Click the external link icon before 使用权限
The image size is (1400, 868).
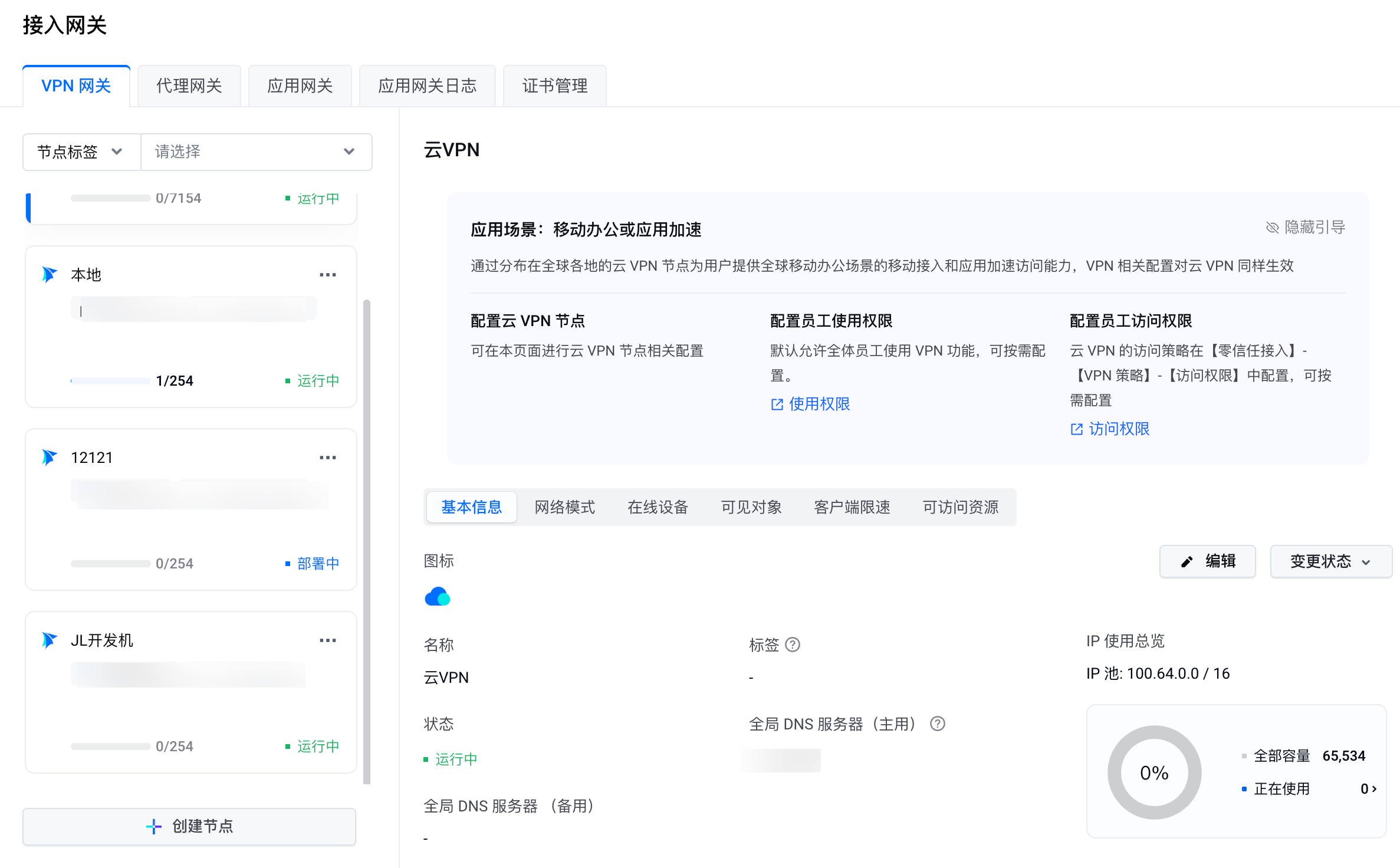point(777,405)
